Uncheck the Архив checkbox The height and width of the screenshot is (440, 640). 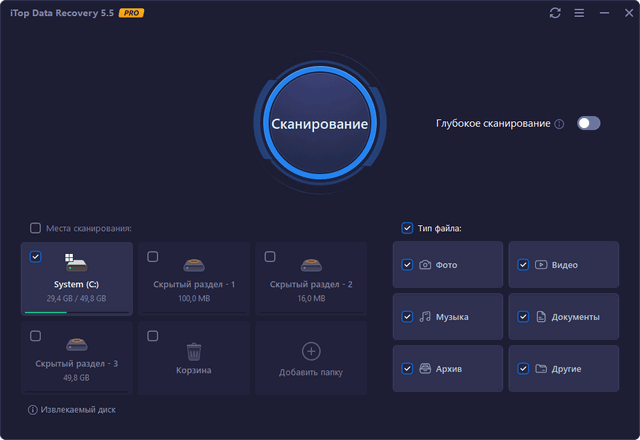407,369
